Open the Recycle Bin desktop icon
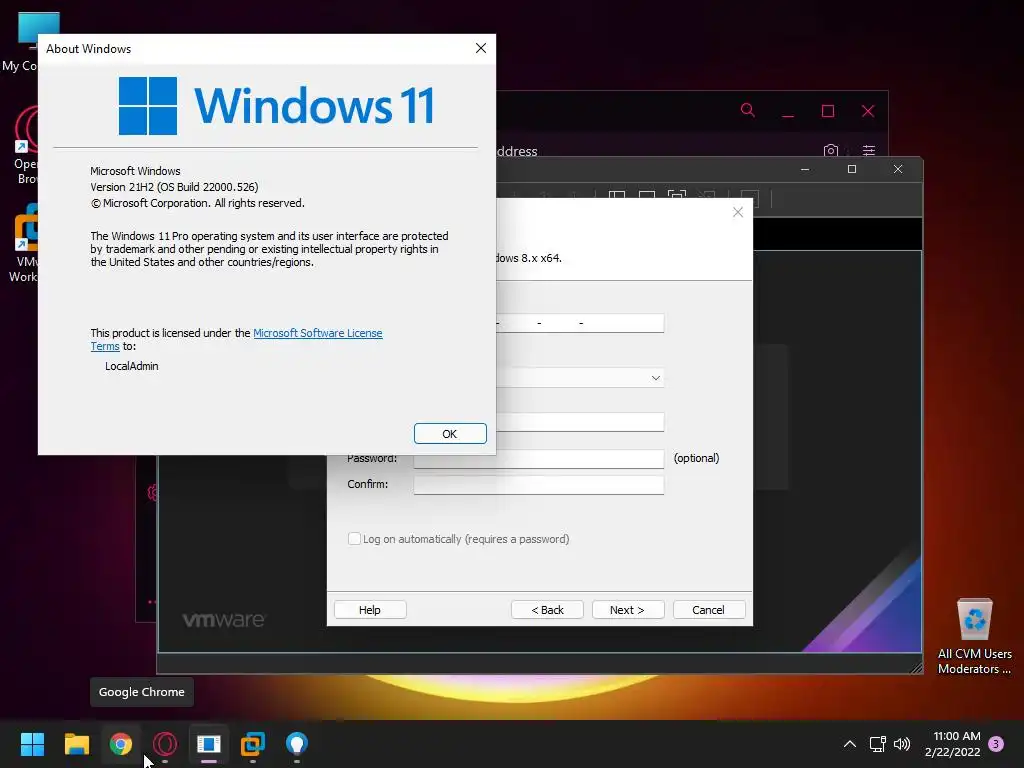 coord(974,637)
